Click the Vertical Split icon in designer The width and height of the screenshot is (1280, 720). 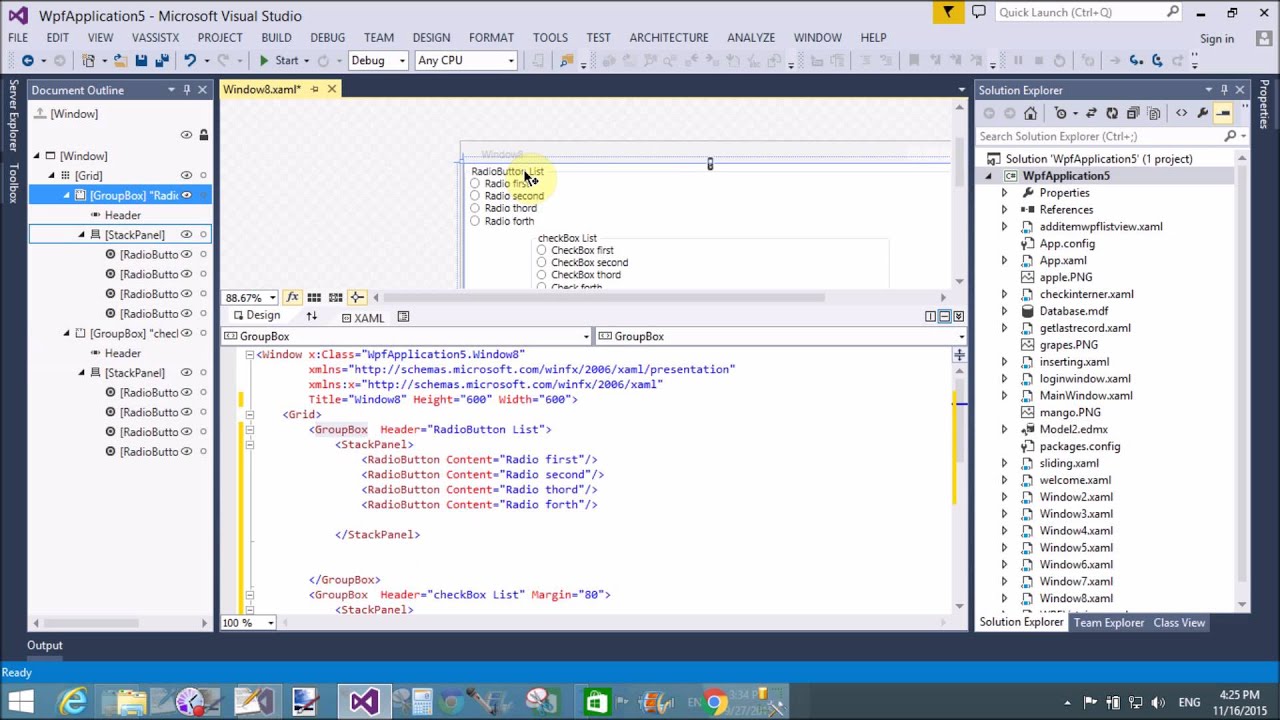930,316
